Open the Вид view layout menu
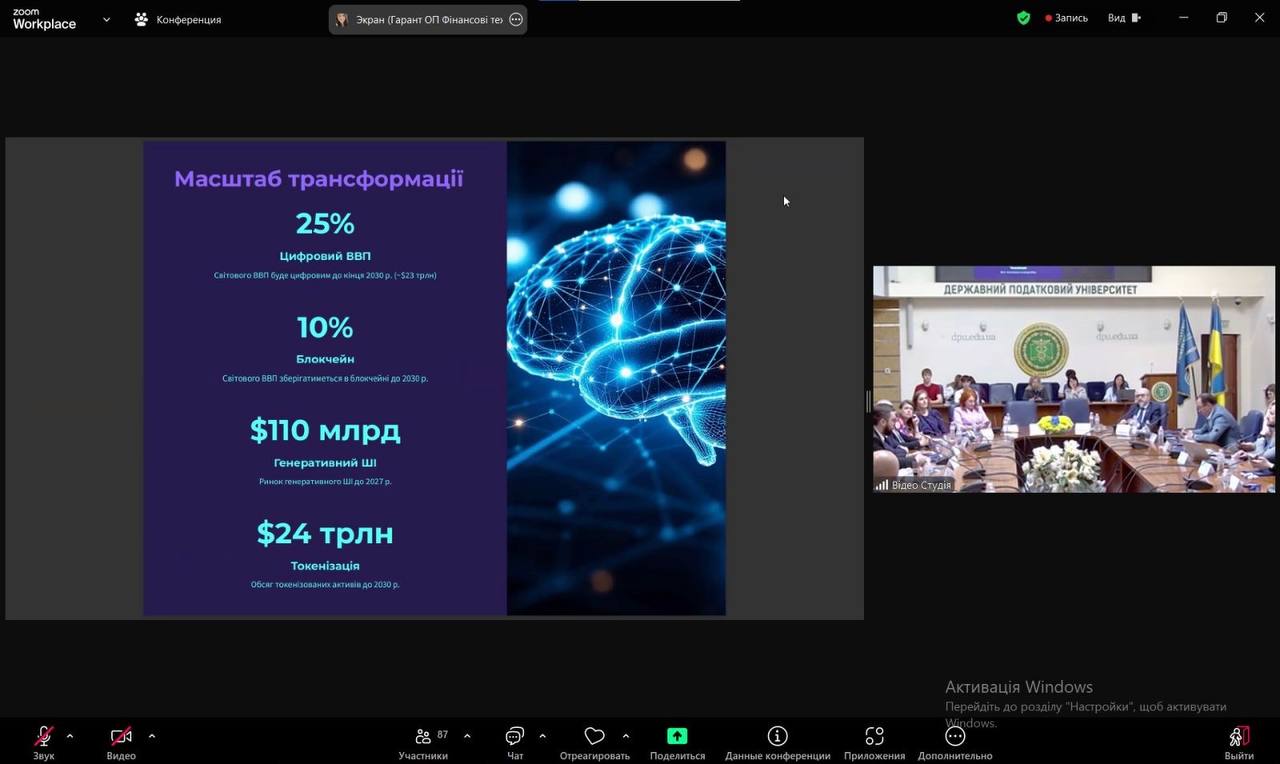1280x764 pixels. click(1123, 18)
